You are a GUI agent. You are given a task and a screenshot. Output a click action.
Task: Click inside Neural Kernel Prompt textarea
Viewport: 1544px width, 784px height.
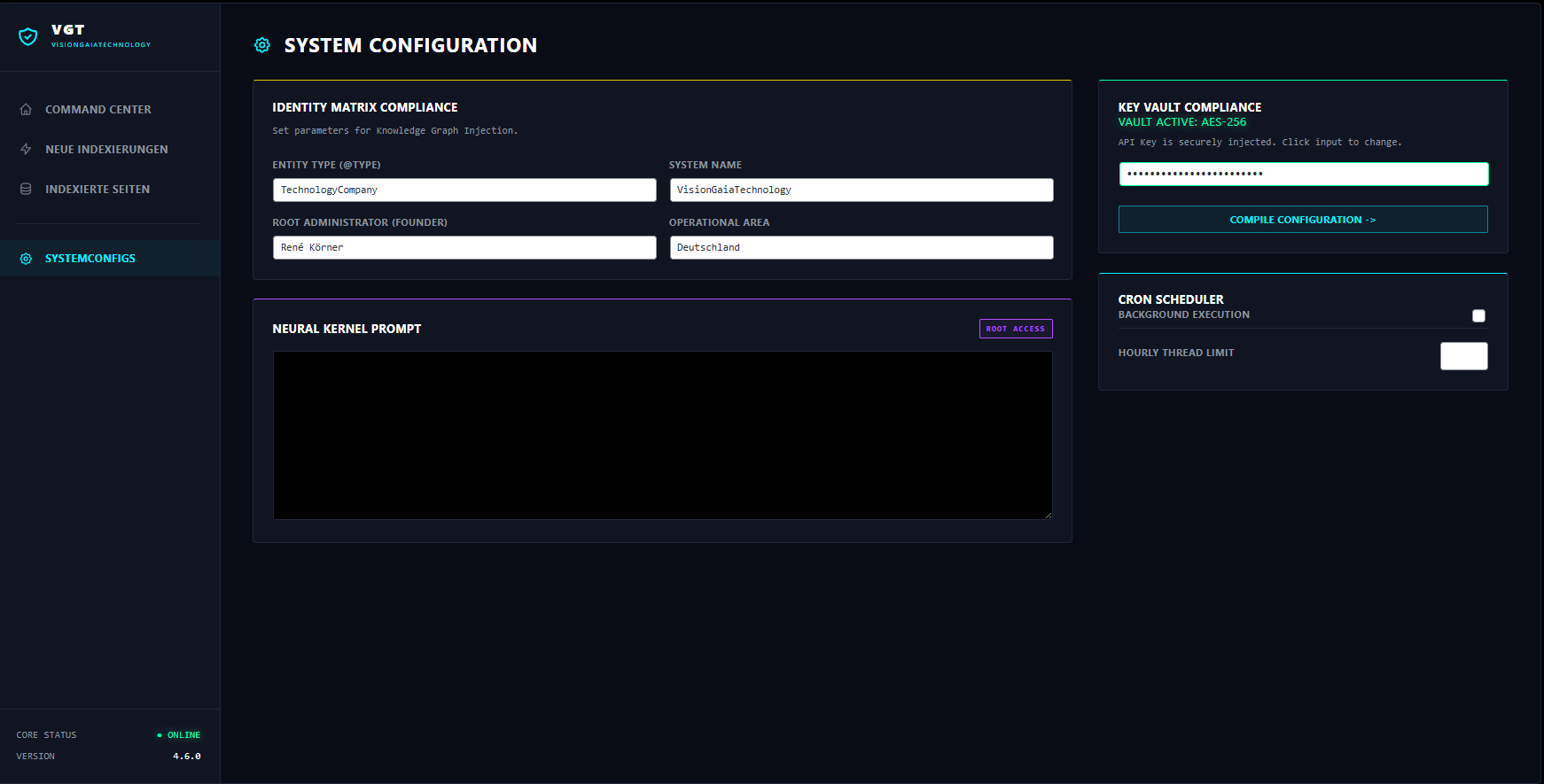click(663, 435)
